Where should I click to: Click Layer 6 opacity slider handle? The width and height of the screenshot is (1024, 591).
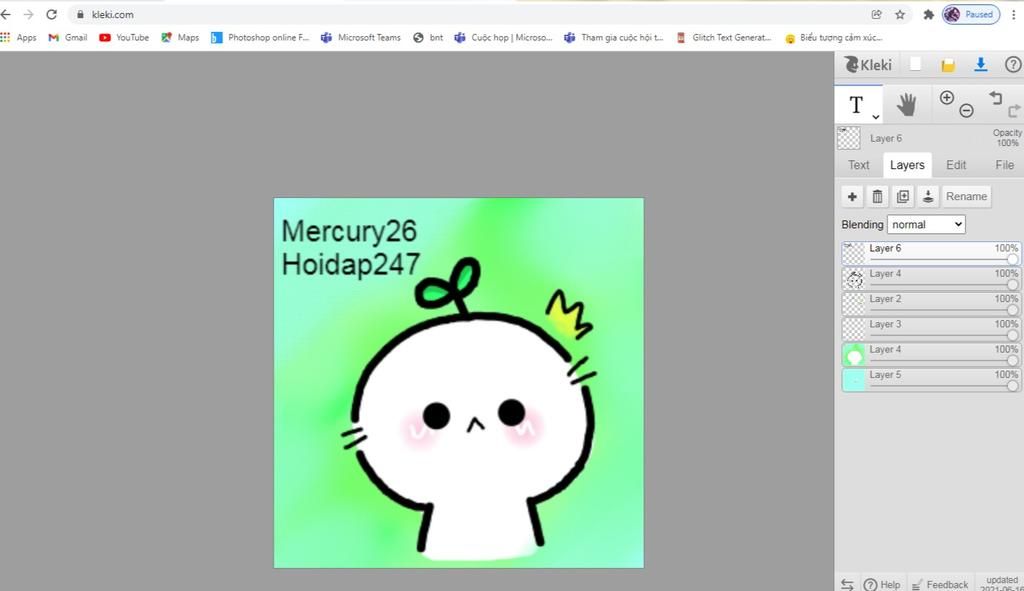point(1012,260)
